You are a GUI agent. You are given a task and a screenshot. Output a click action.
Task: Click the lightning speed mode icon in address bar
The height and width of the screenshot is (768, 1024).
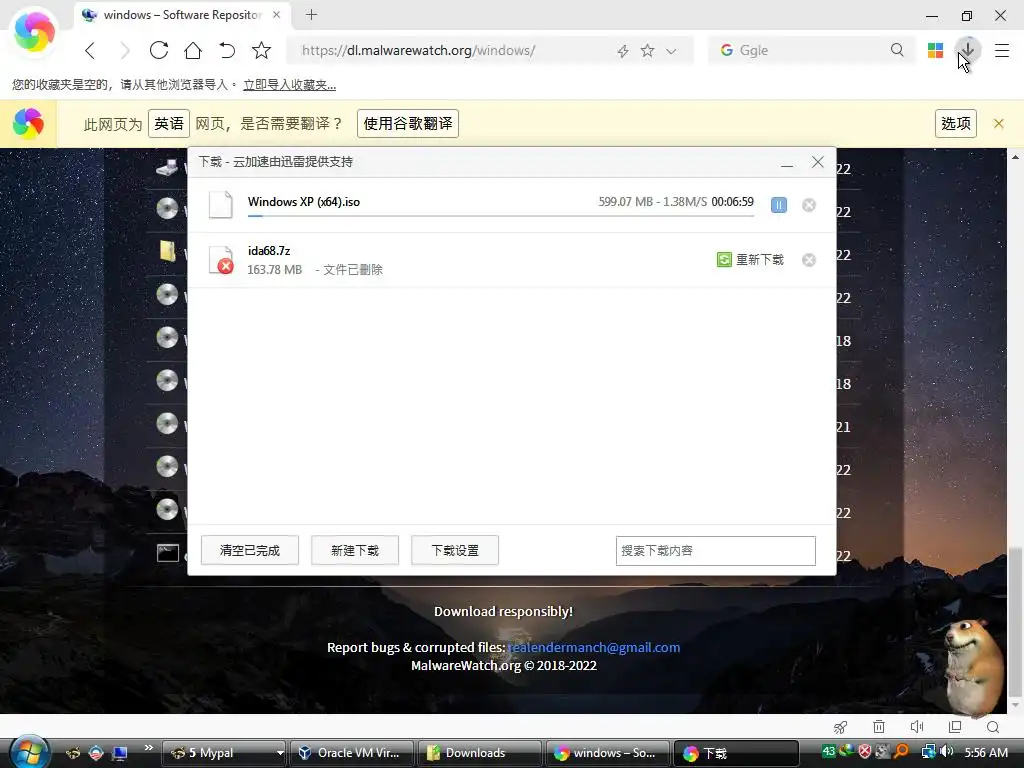(622, 51)
